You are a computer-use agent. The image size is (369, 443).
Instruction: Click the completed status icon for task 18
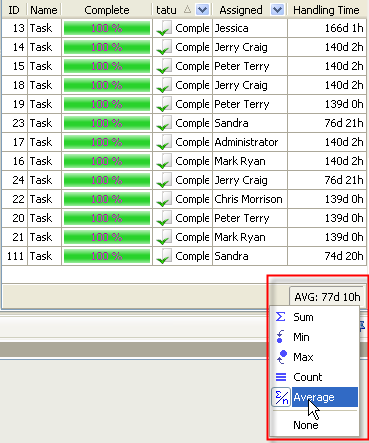point(164,85)
